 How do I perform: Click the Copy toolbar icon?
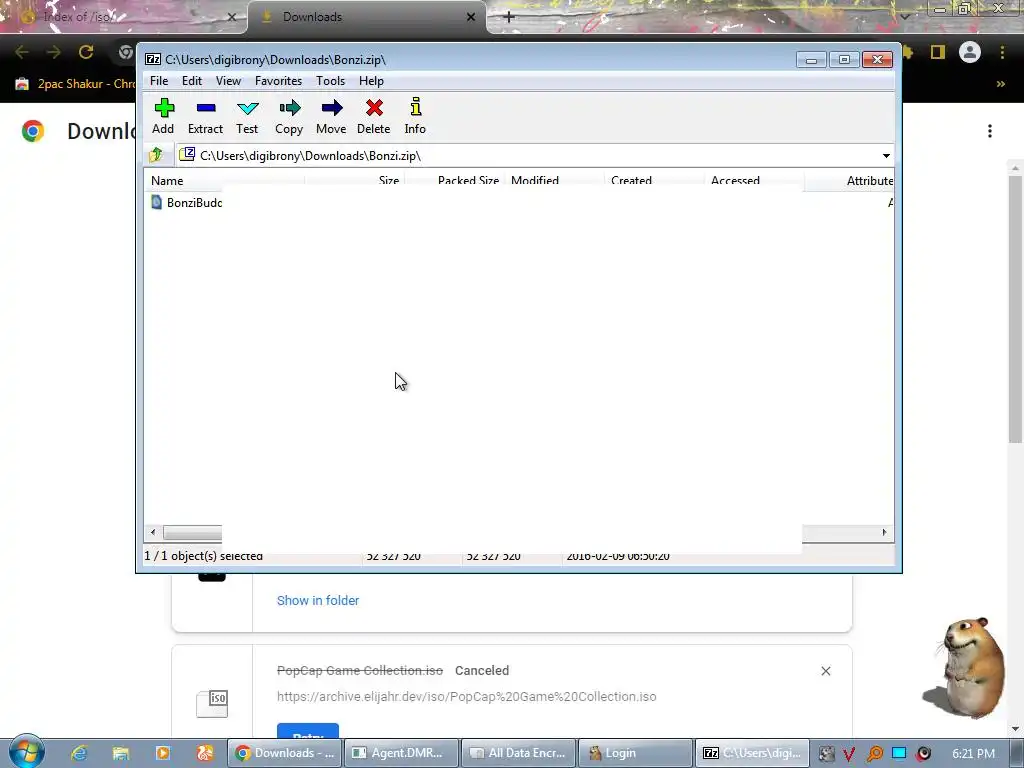pos(289,116)
